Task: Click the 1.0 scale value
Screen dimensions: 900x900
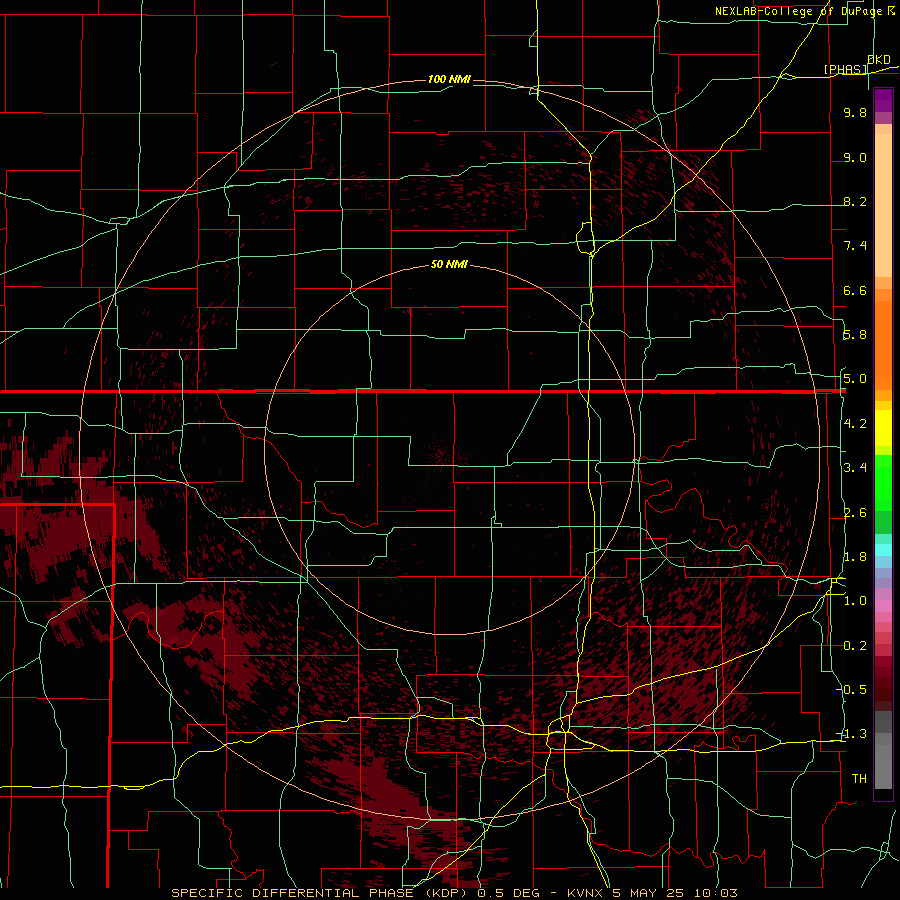Action: (855, 601)
